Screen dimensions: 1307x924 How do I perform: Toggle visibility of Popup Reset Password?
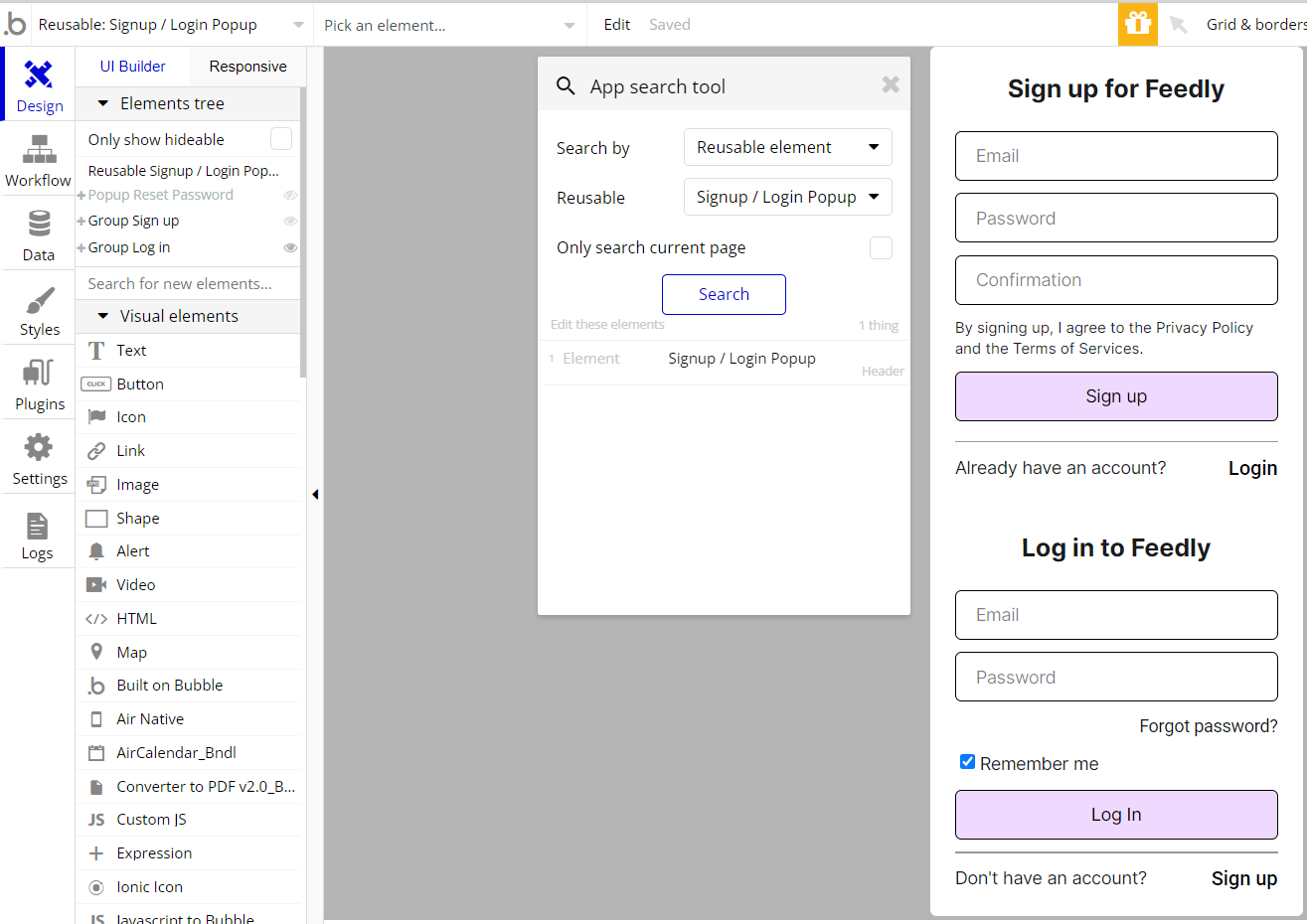[290, 196]
